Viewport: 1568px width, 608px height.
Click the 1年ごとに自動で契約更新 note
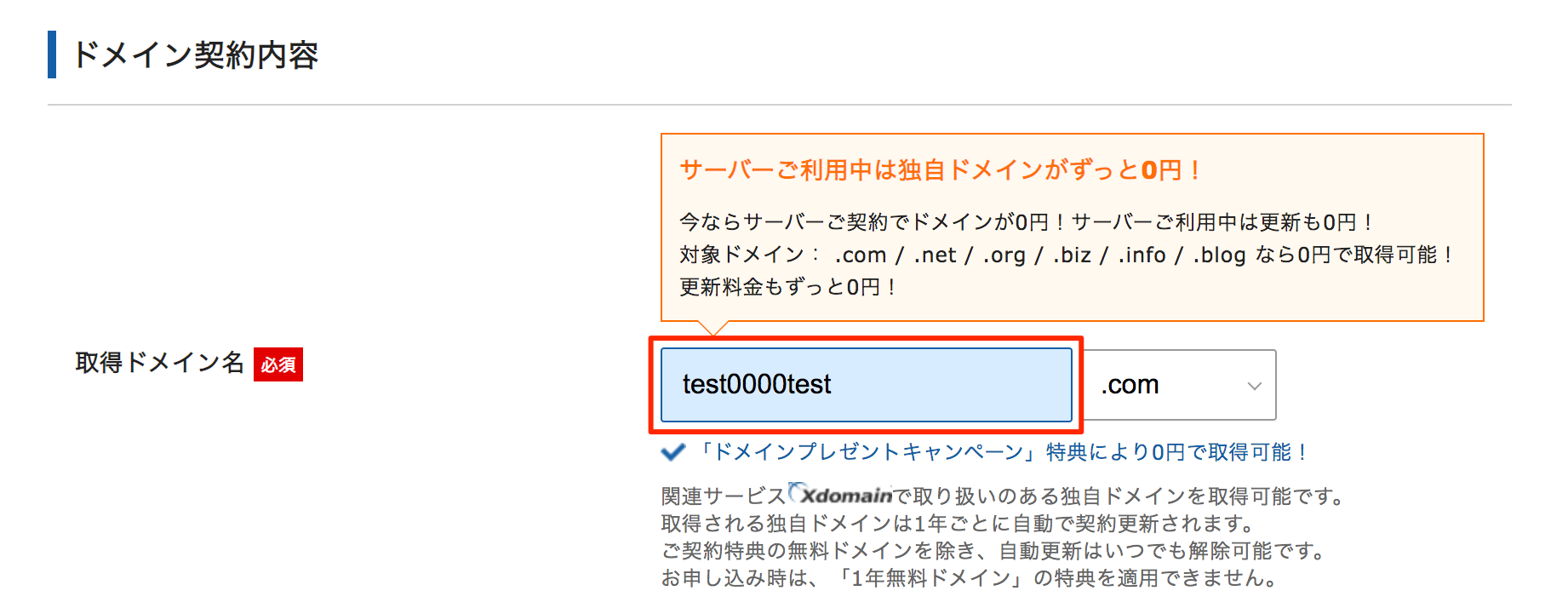pos(958,523)
